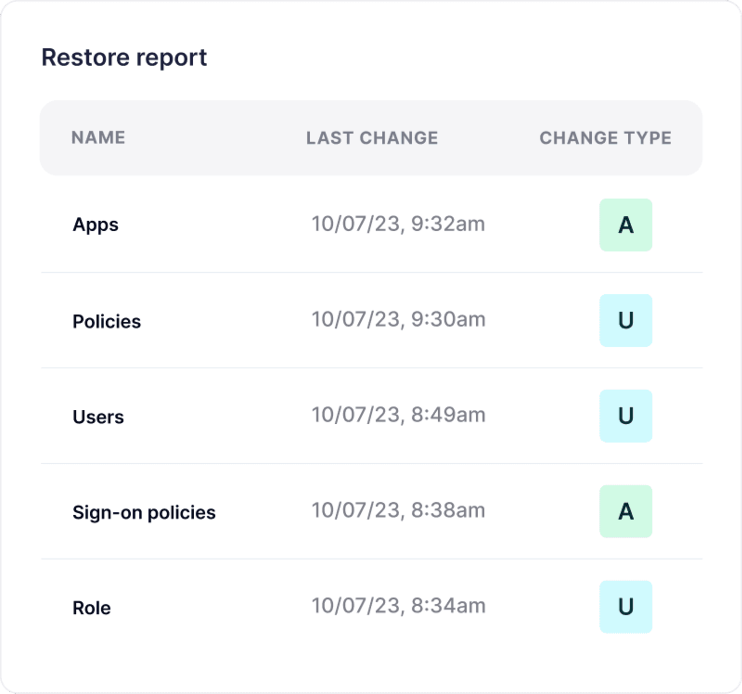Click the A badge for Sign-on policies
Screen dimensions: 742x694
[x=625, y=512]
